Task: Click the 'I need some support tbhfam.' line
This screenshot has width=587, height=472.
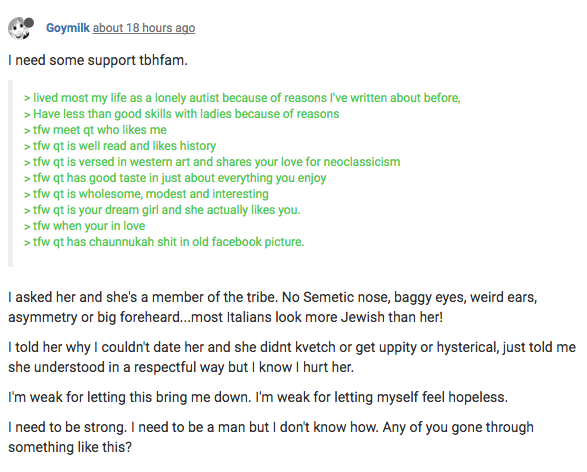Action: [98, 60]
